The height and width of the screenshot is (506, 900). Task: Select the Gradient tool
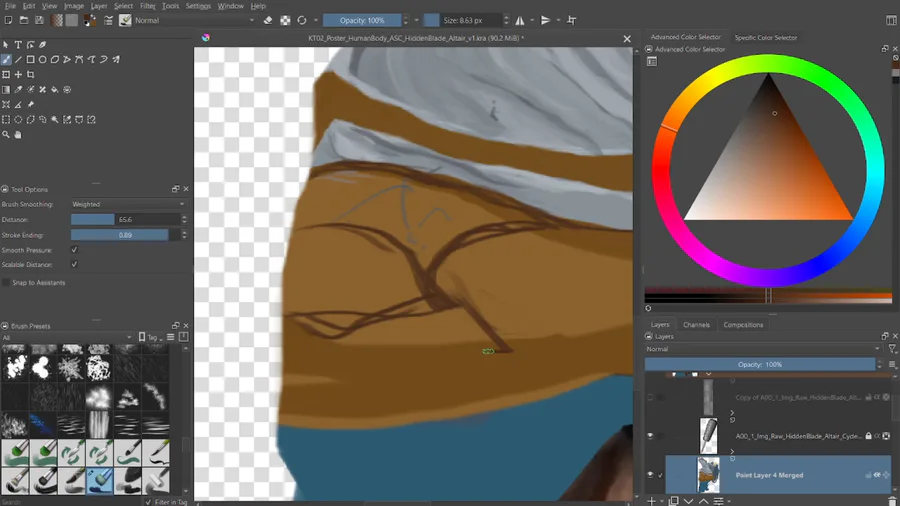[6, 89]
